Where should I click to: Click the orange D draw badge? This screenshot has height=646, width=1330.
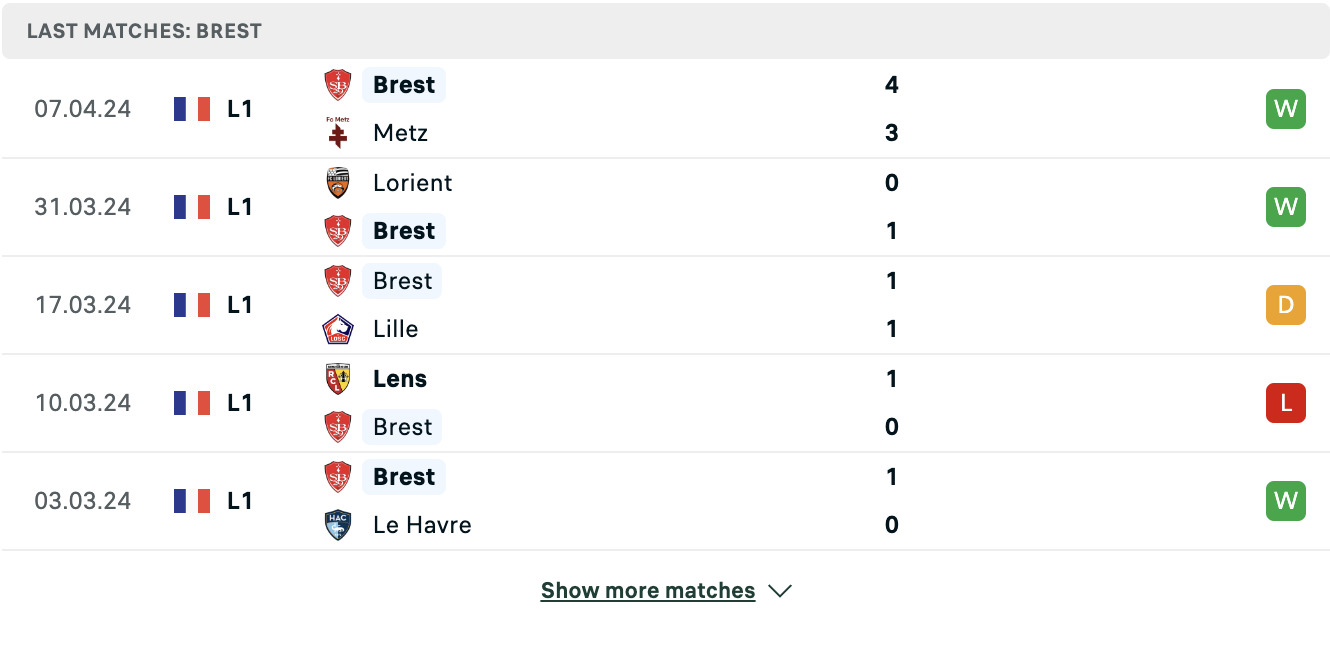tap(1286, 305)
